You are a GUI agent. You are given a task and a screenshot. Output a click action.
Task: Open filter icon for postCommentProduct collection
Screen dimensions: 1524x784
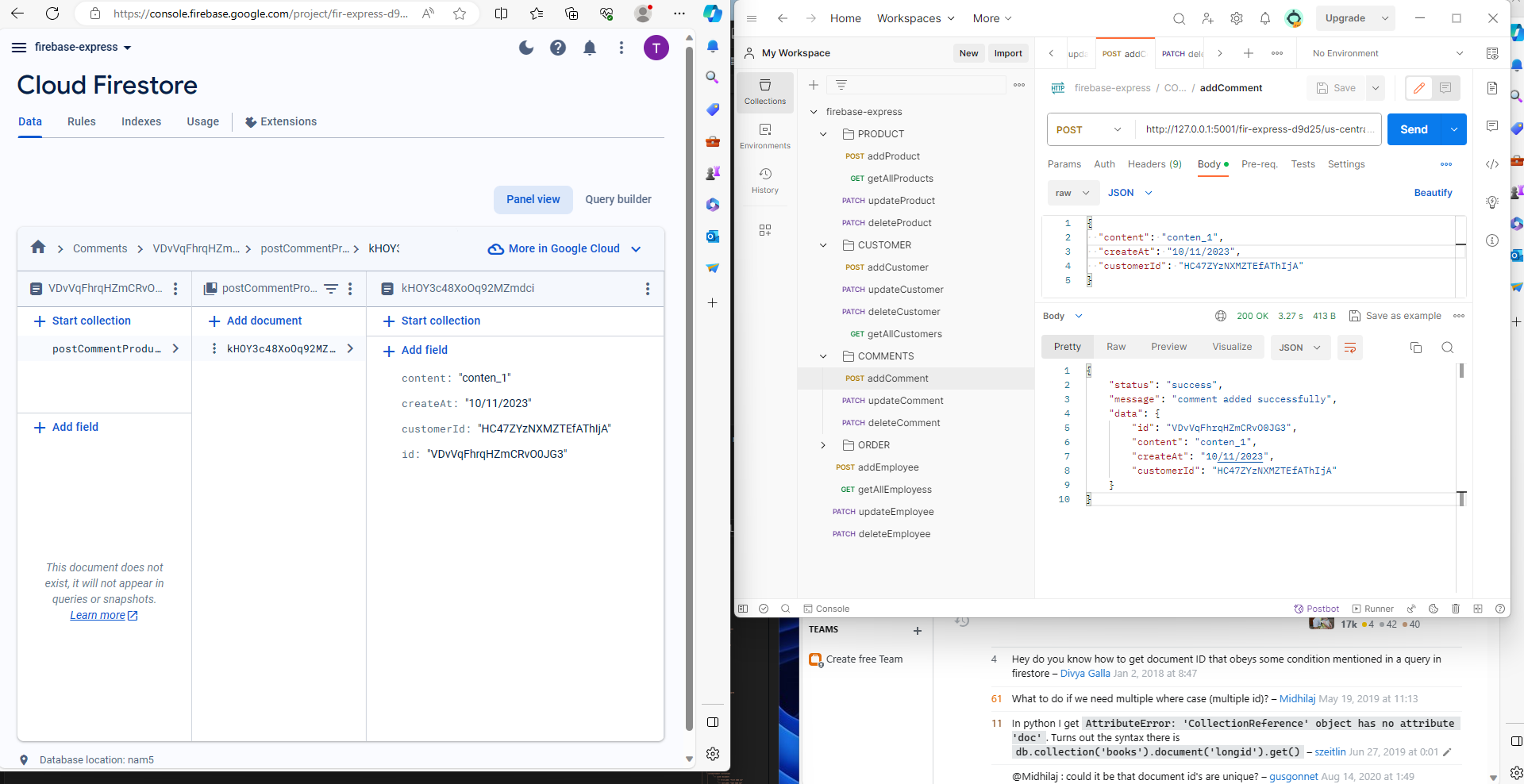(331, 289)
